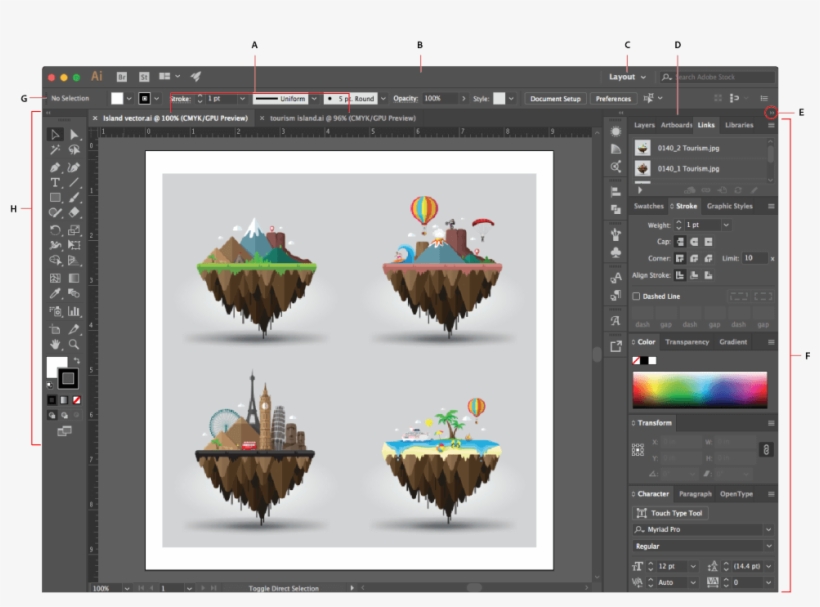Open the Preferences button
The image size is (820, 607).
tap(613, 99)
